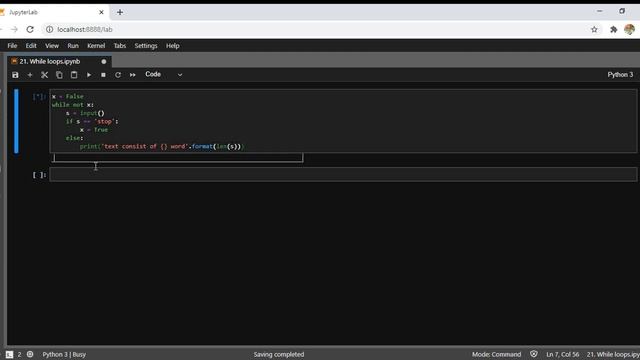640x360 pixels.
Task: Open the Settings menu
Action: pos(146,46)
